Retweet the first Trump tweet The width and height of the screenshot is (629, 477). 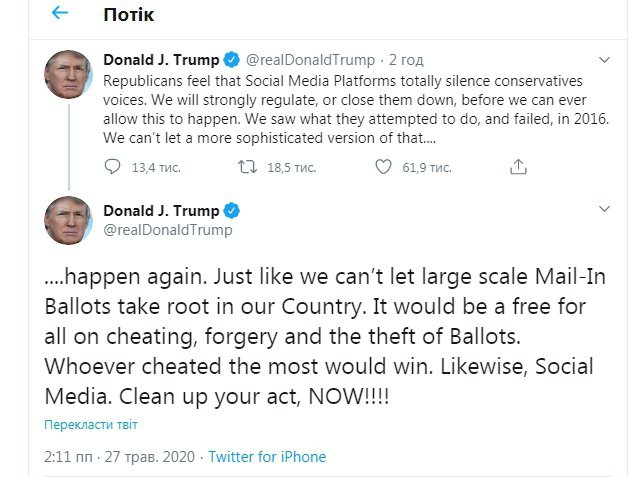click(246, 166)
